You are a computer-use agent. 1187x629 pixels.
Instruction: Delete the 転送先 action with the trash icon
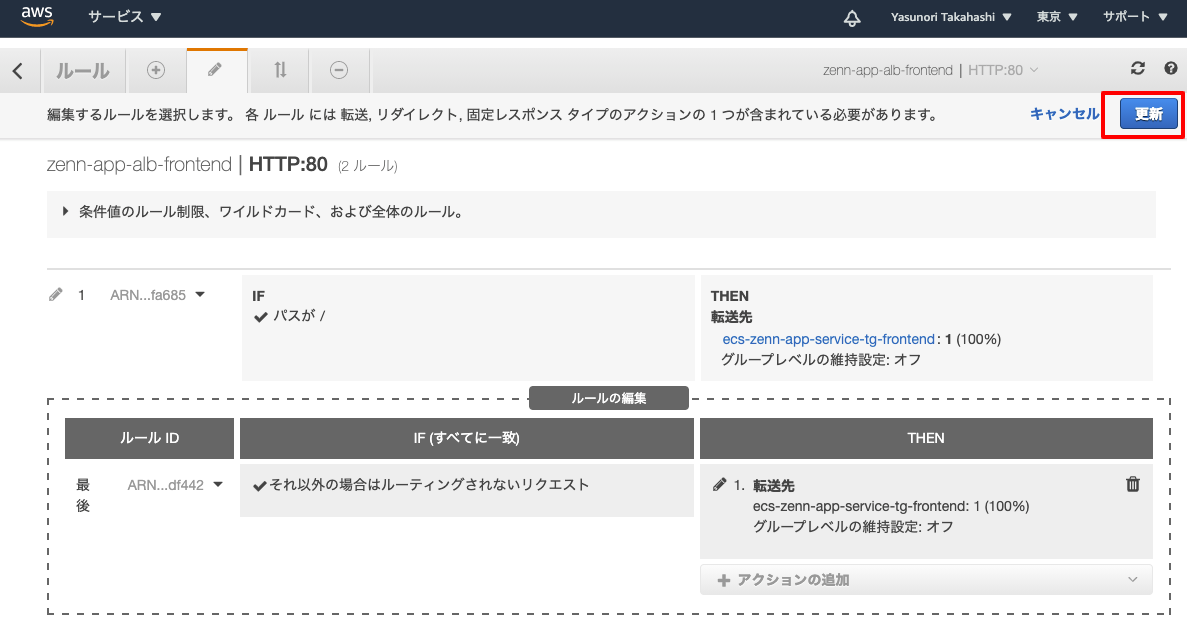1132,484
